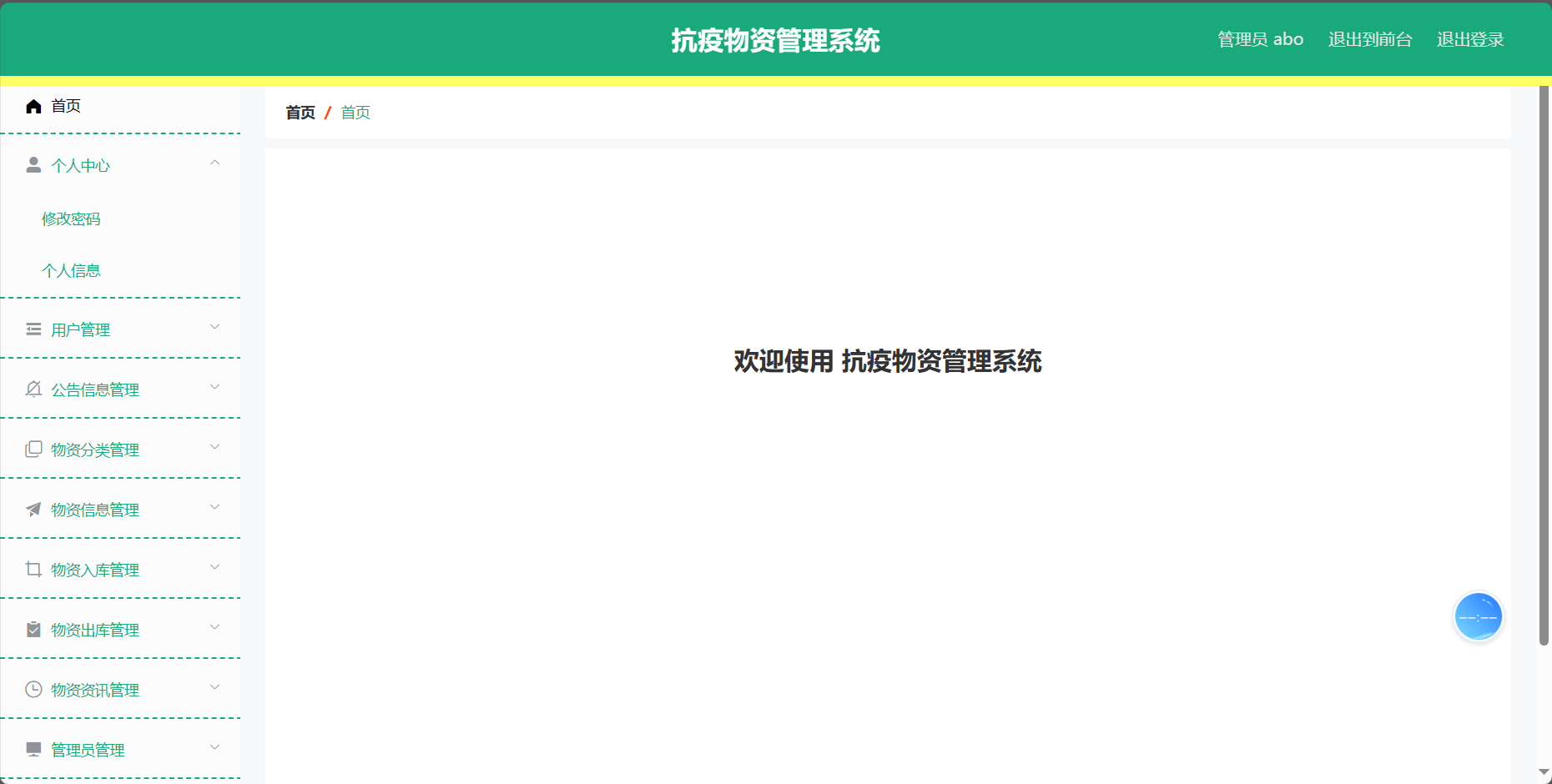Click the home icon beside 首页

(33, 106)
